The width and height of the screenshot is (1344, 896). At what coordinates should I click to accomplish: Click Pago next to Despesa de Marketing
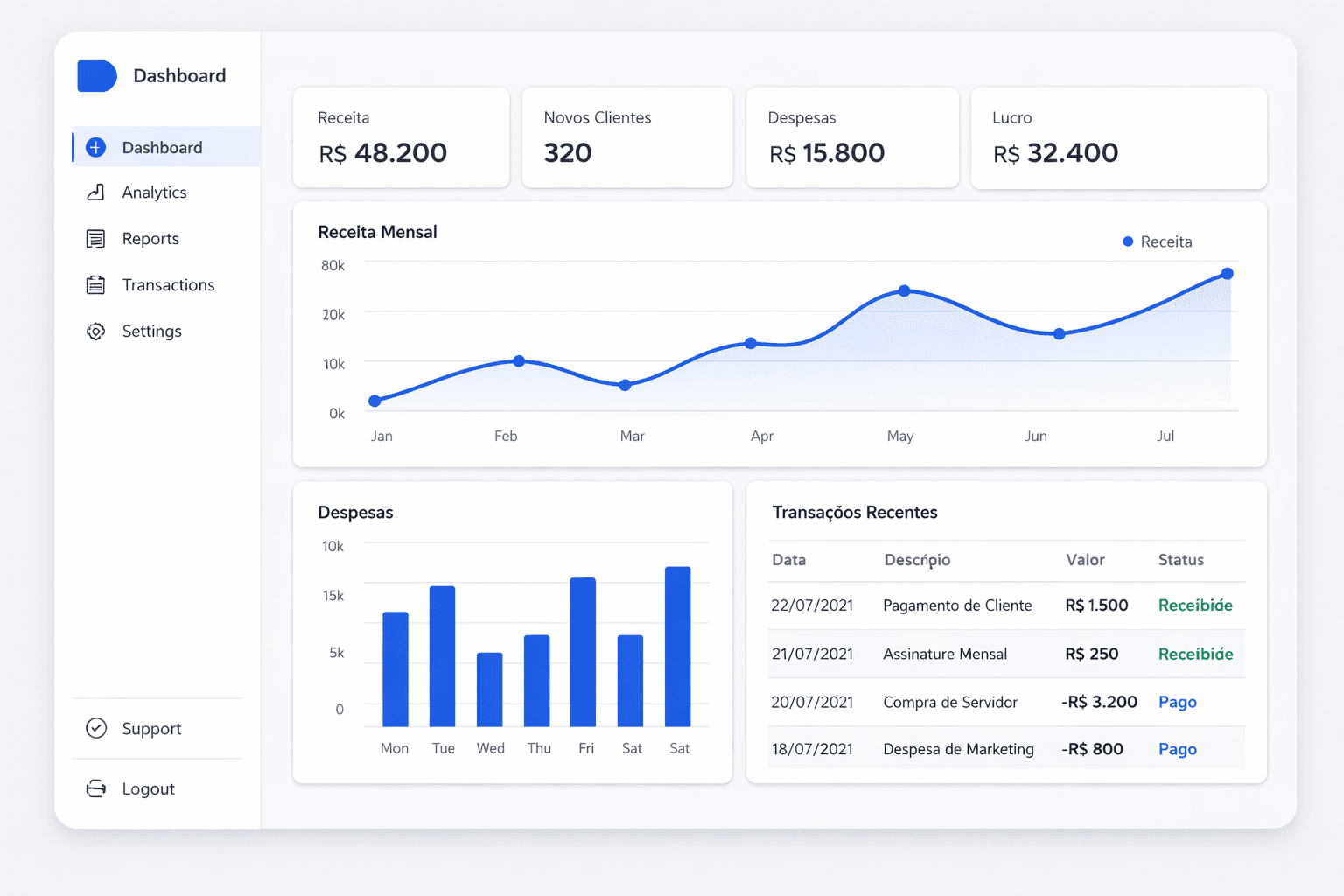pos(1177,749)
